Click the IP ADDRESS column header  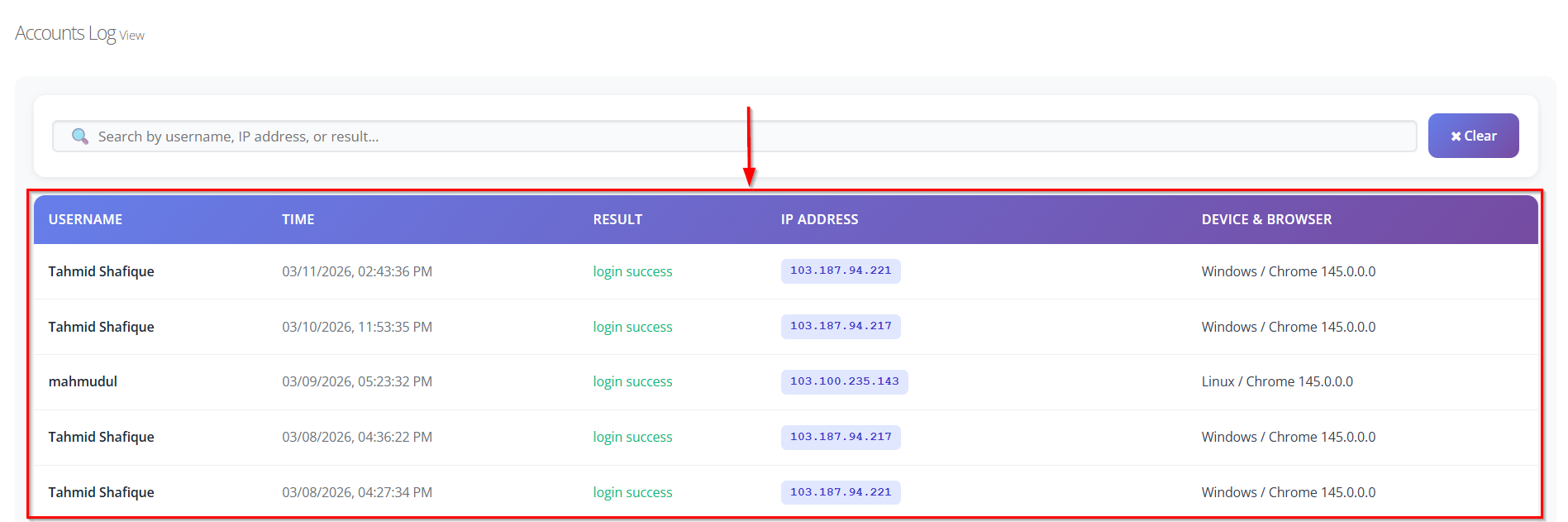[x=819, y=219]
